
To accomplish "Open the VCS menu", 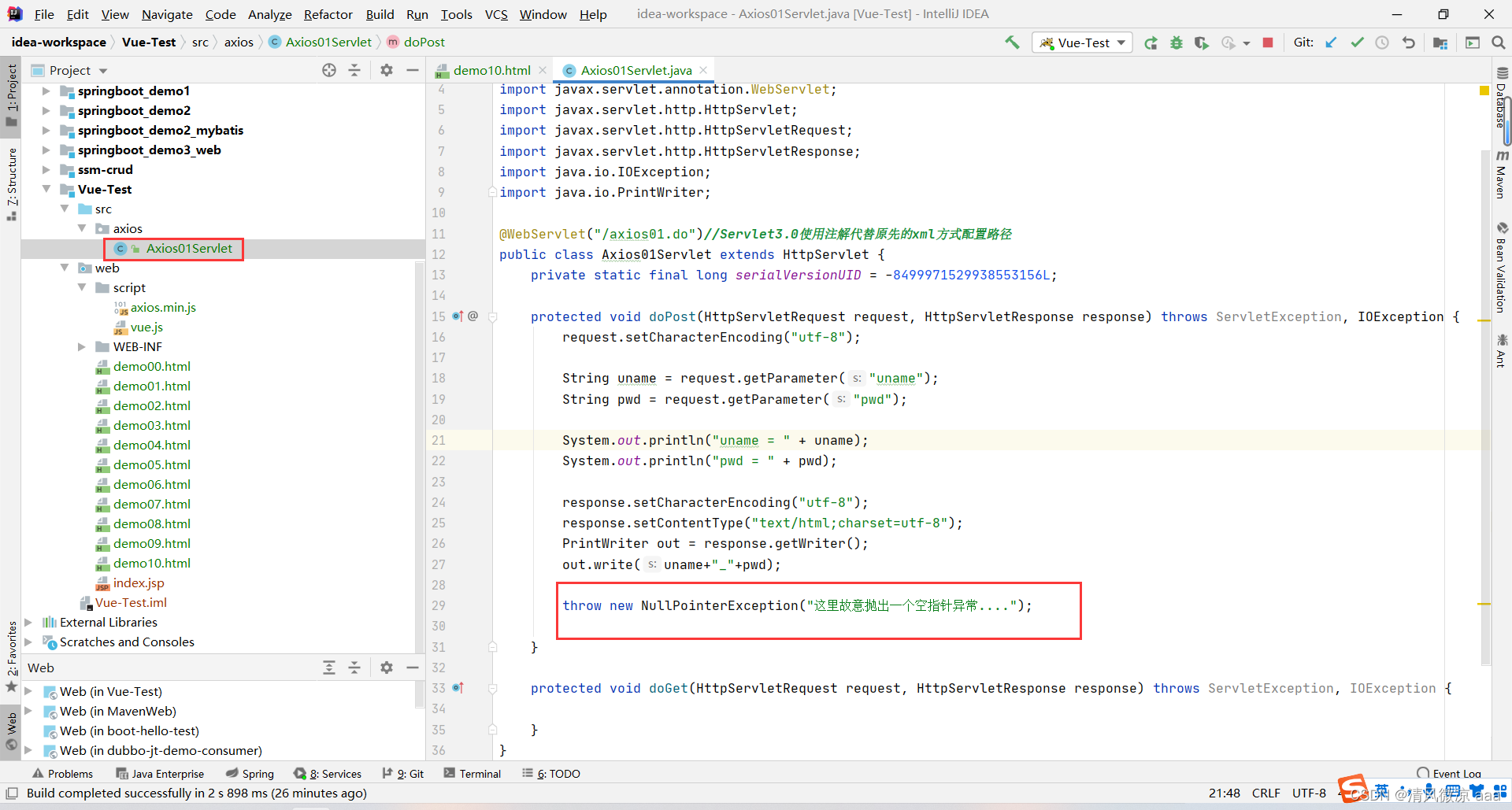I will pos(496,14).
